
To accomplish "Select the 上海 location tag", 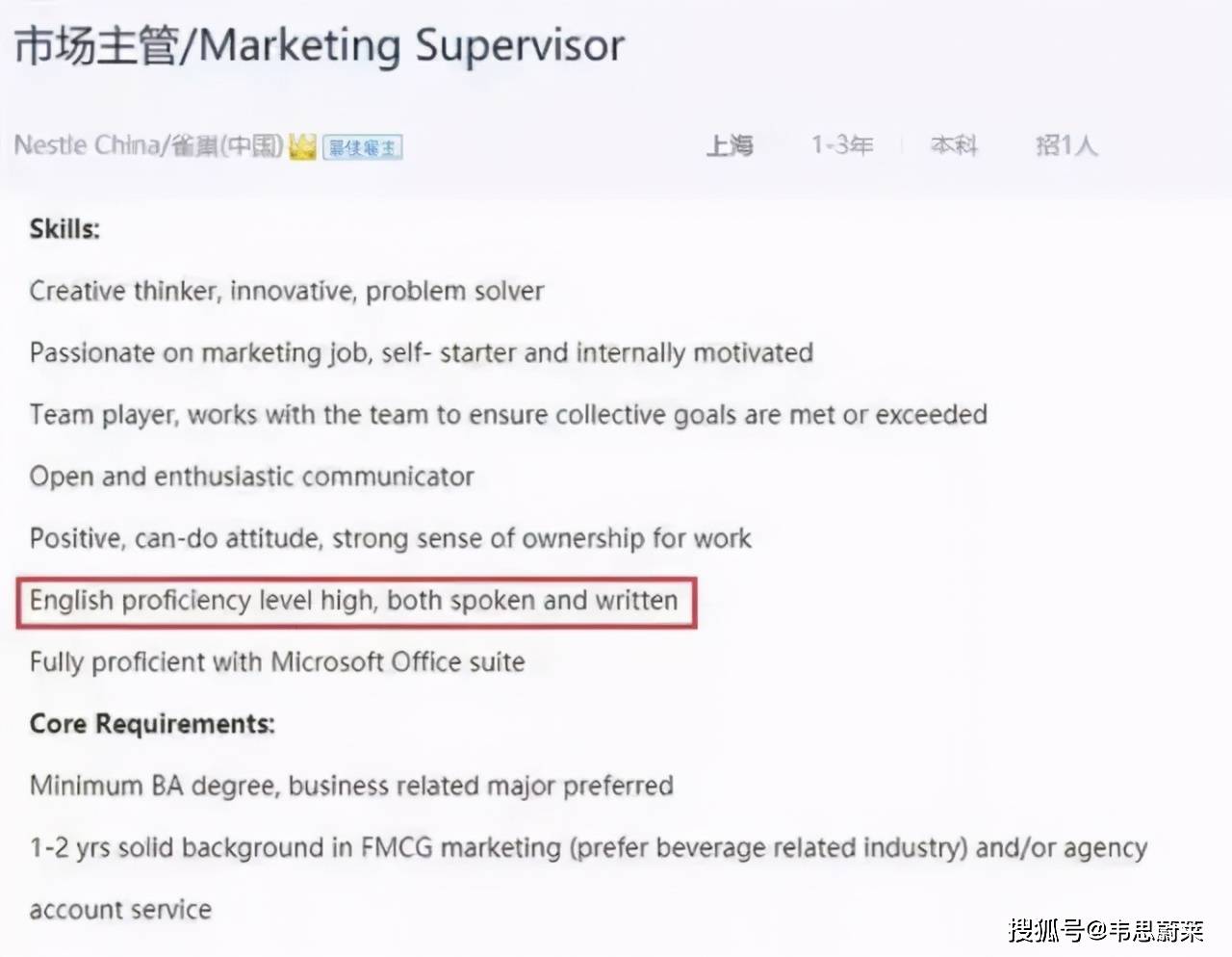I will tap(730, 145).
